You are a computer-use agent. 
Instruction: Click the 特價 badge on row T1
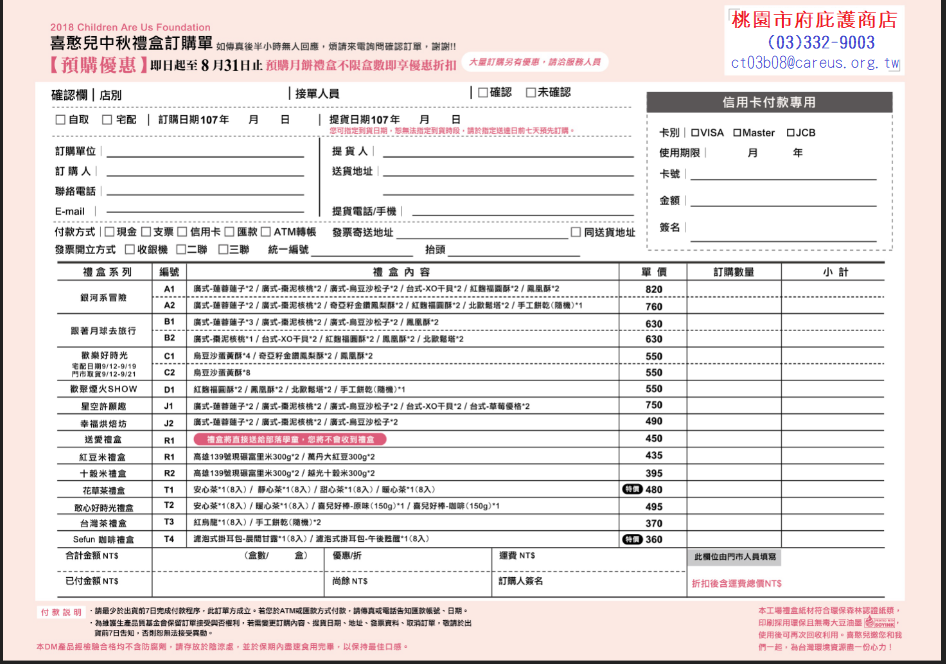tap(632, 489)
